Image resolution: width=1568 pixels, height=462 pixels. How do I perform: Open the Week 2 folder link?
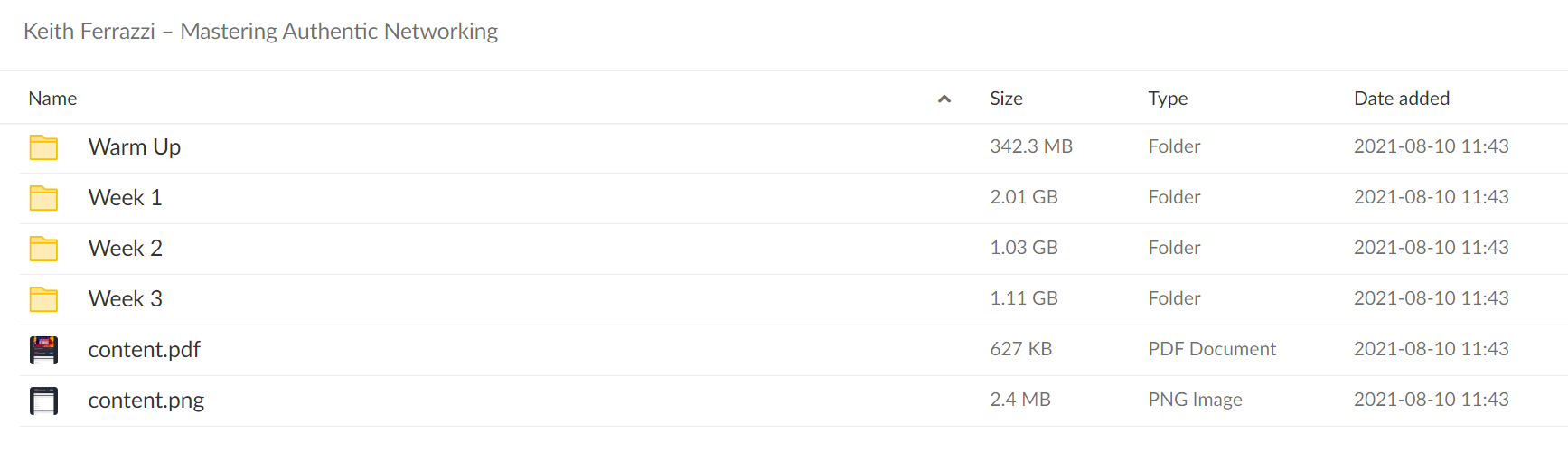point(125,248)
